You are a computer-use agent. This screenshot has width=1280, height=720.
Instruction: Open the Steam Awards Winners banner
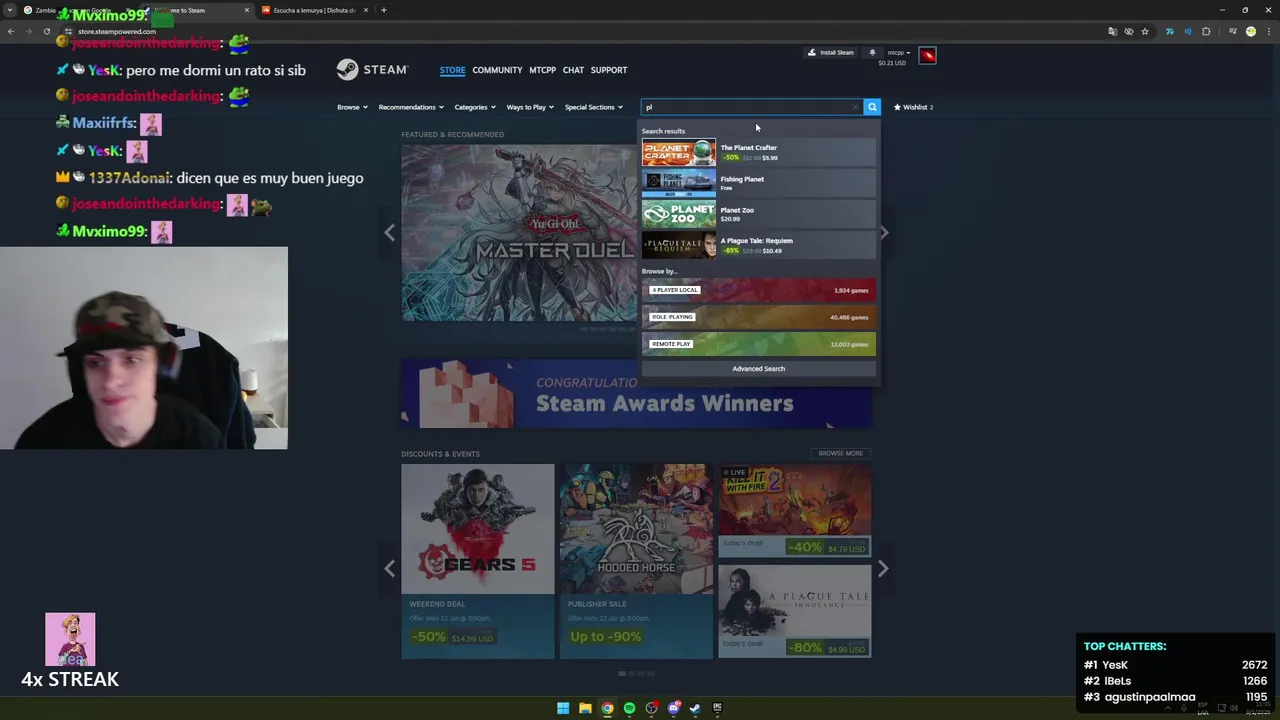(x=636, y=393)
